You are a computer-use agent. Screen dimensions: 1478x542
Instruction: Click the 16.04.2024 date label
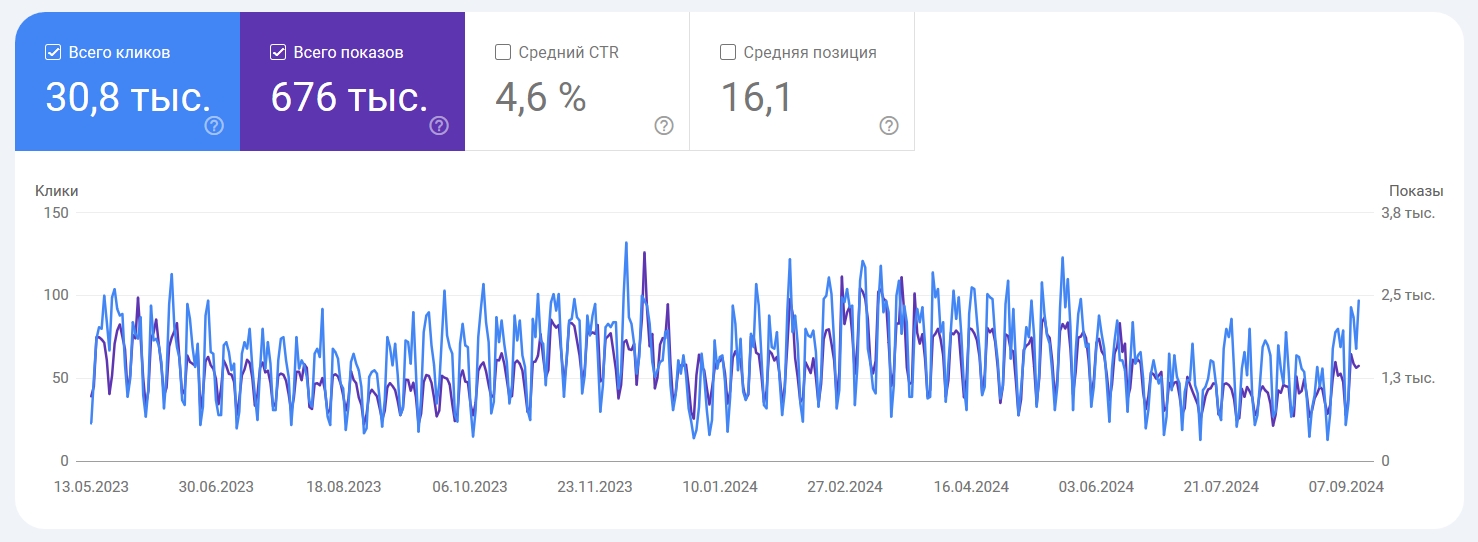tap(971, 488)
